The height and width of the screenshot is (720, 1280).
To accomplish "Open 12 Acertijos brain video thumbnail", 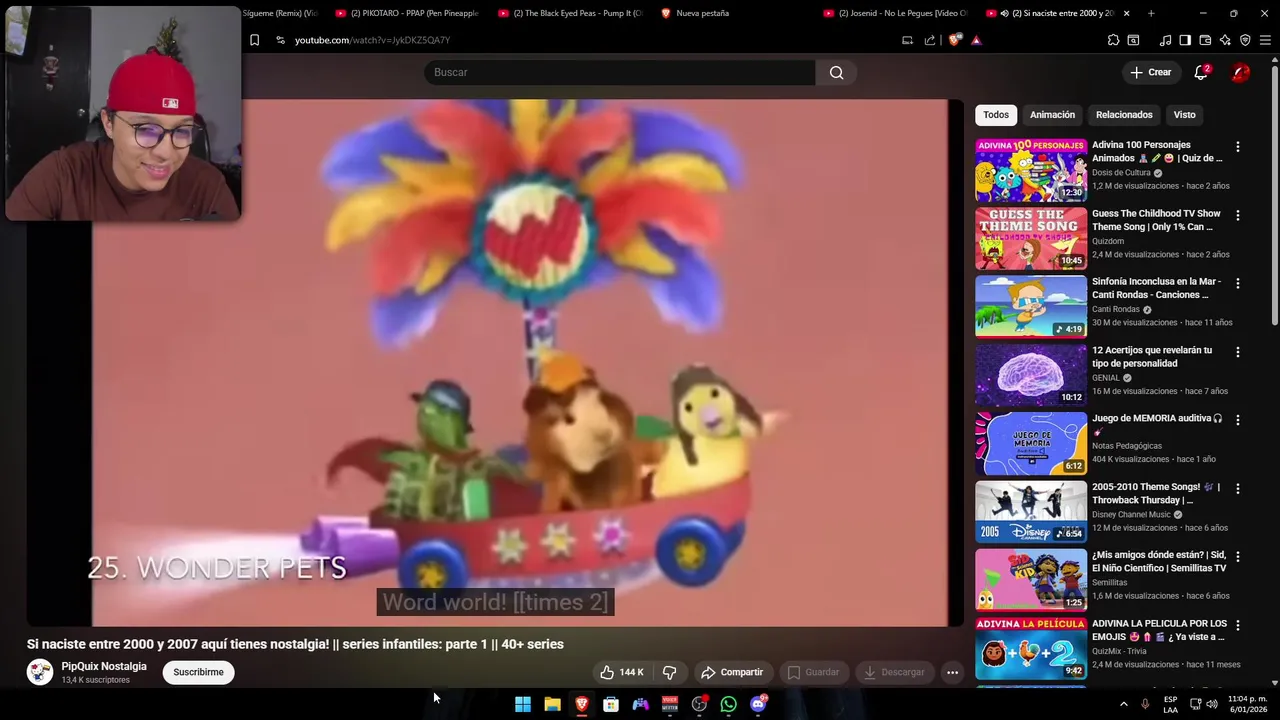I will coord(1031,375).
